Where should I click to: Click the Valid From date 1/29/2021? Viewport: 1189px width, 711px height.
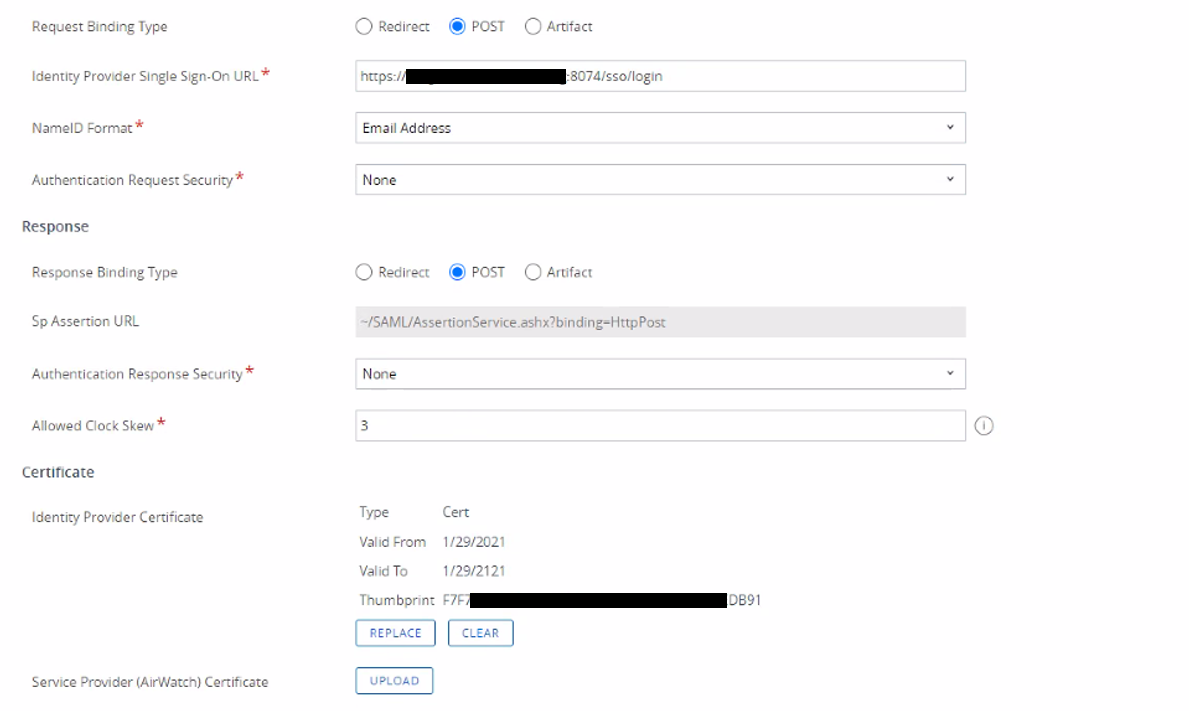tap(473, 542)
